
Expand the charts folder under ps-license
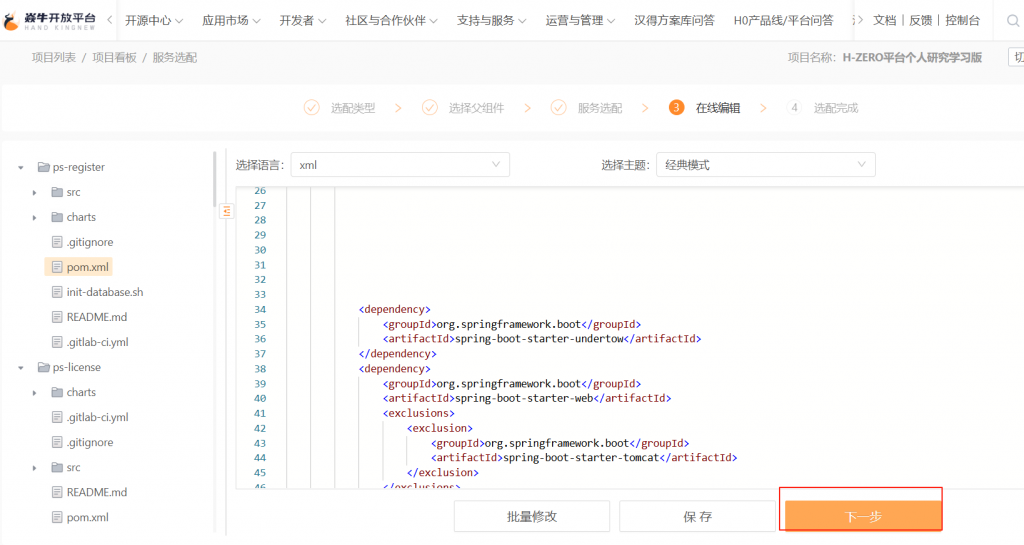[34, 392]
